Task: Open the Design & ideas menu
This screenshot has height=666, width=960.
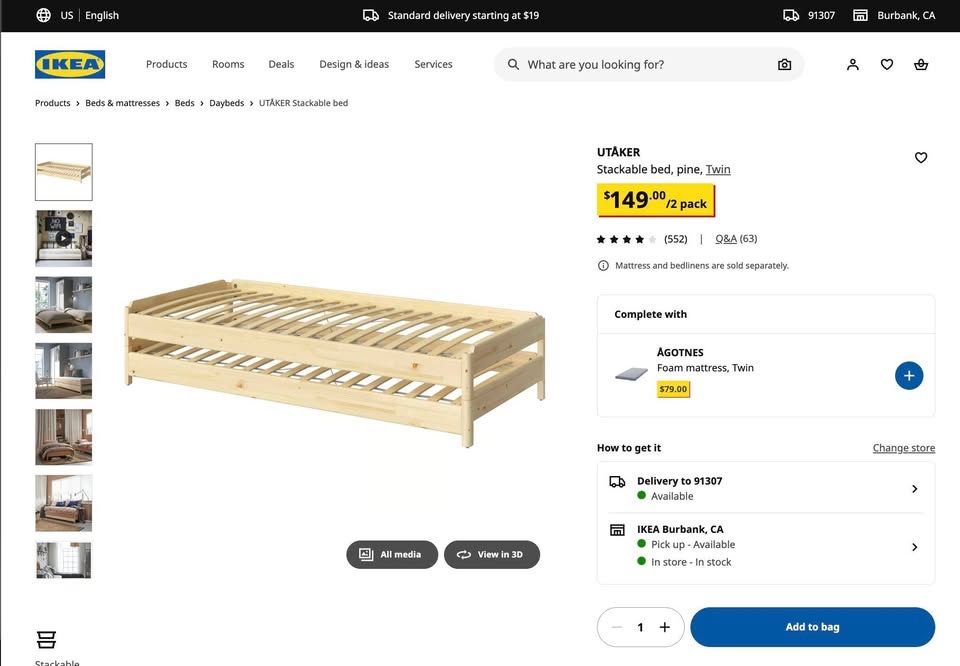Action: pyautogui.click(x=353, y=63)
